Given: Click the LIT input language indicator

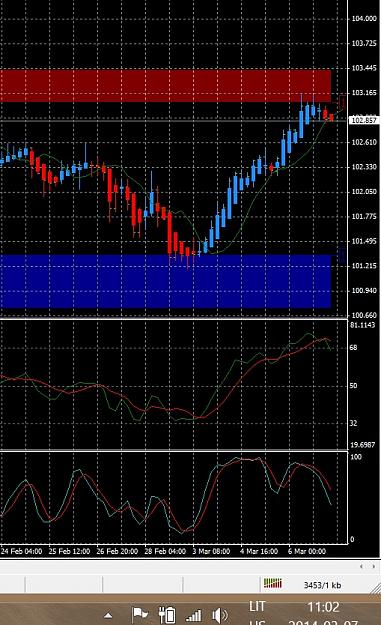Looking at the screenshot, I should pyautogui.click(x=257, y=606).
